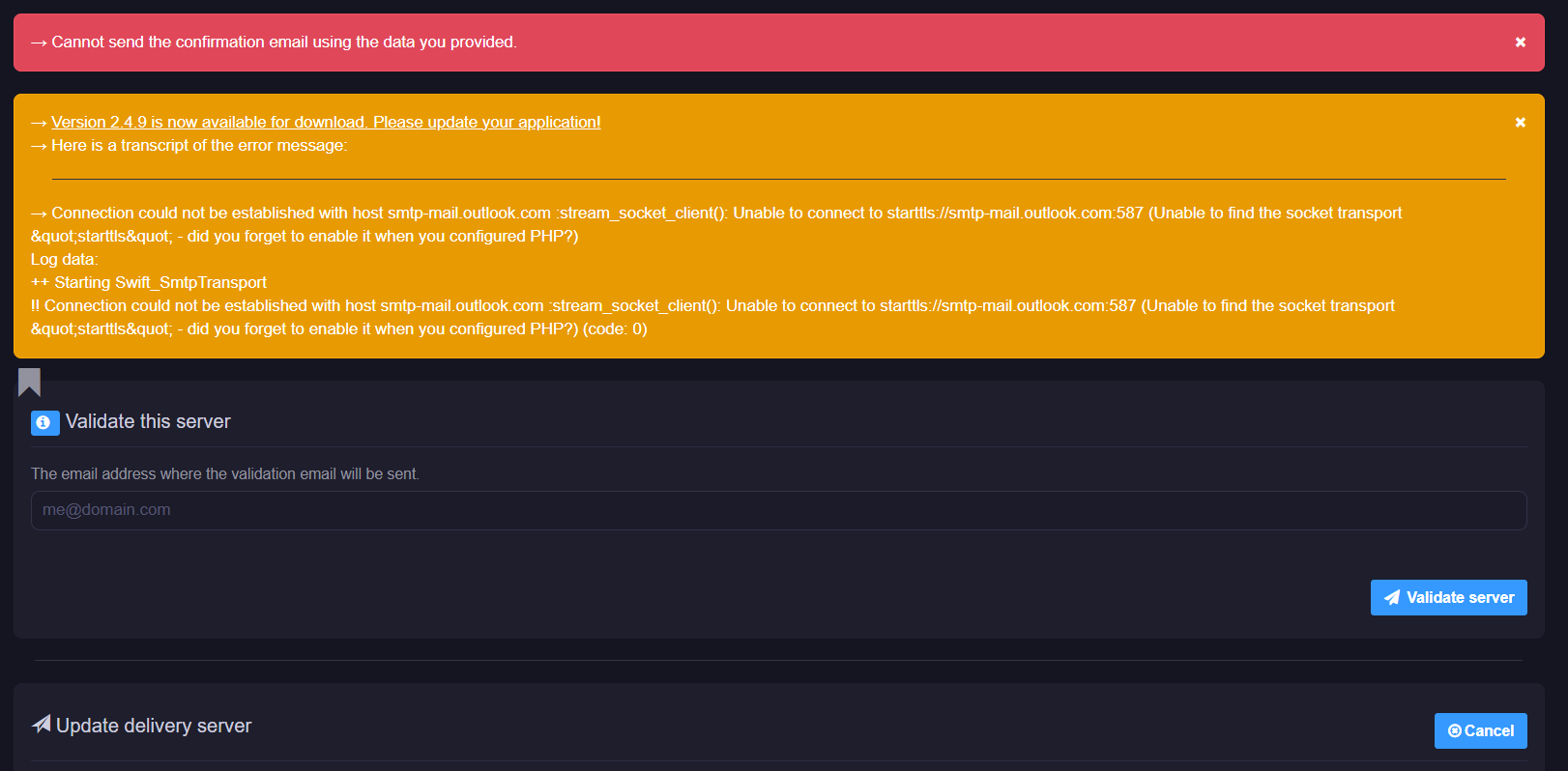Click circled x icon inside Cancel button
1568x771 pixels.
pyautogui.click(x=1454, y=731)
